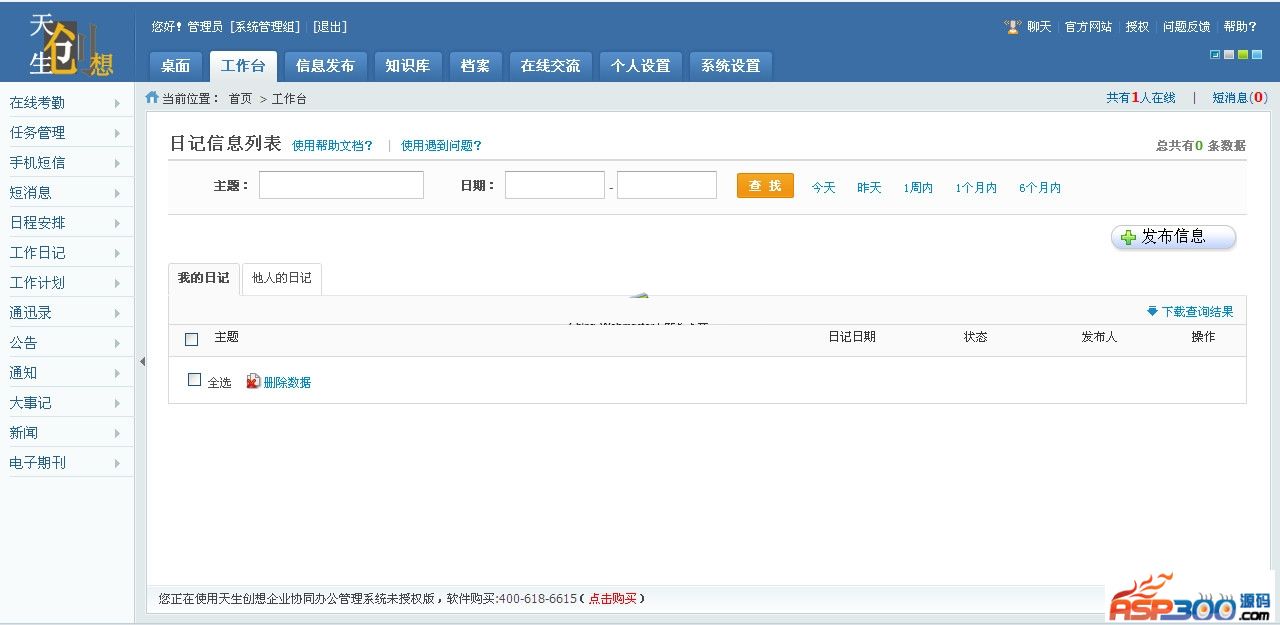The image size is (1280, 625).
Task: Select the green theme color swatch
Action: 1243,55
